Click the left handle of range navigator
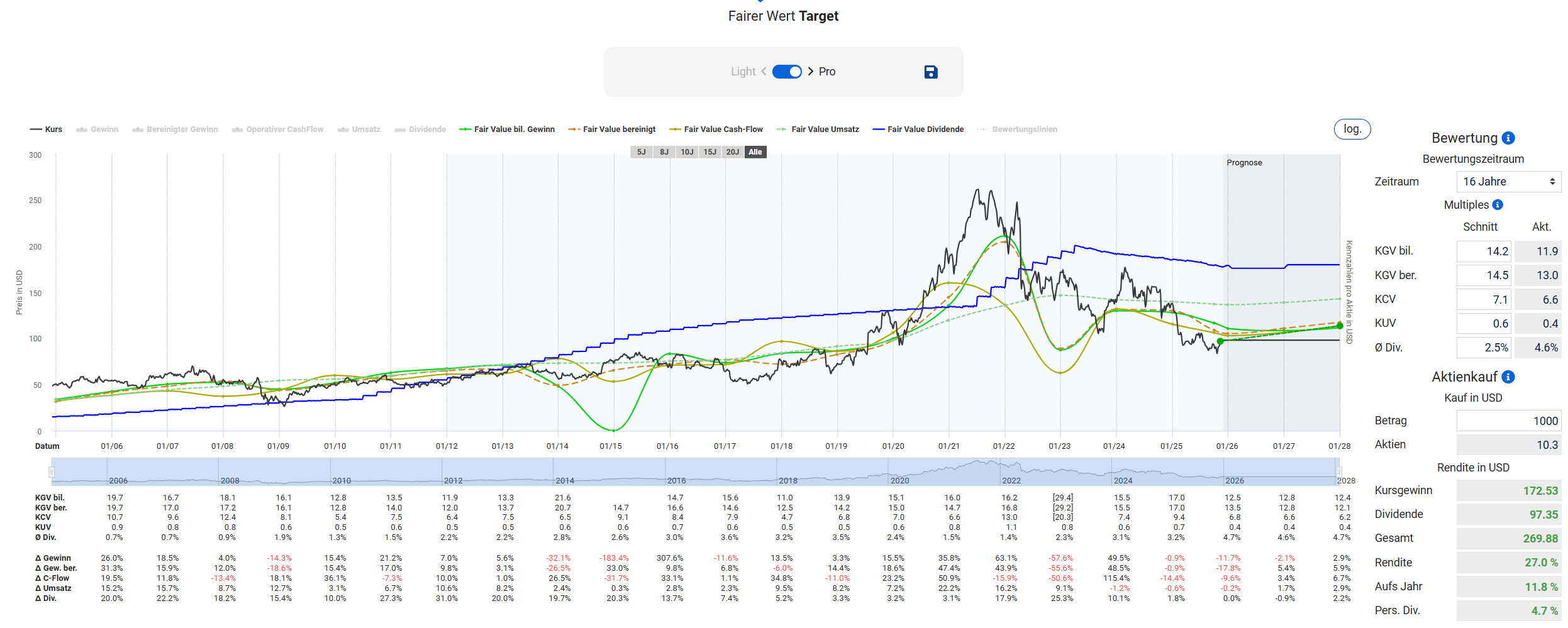Image resolution: width=1568 pixels, height=628 pixels. pos(52,471)
